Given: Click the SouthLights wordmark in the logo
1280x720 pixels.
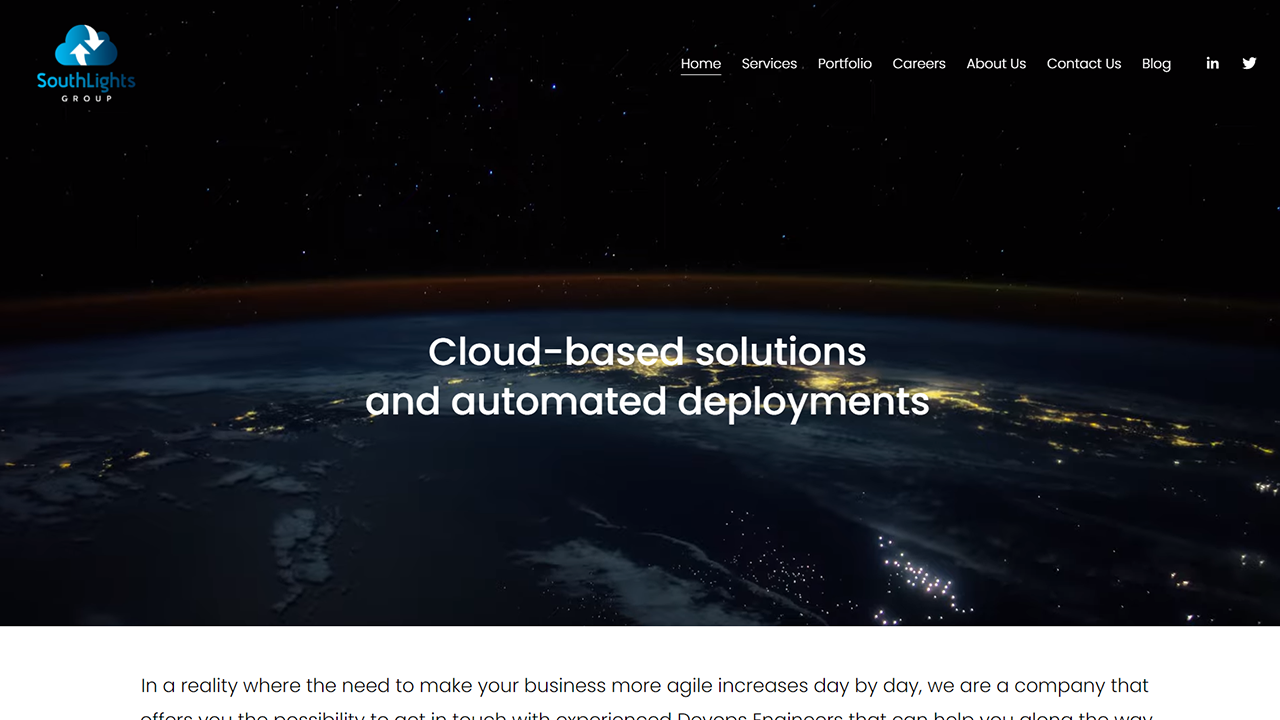Looking at the screenshot, I should [x=86, y=81].
